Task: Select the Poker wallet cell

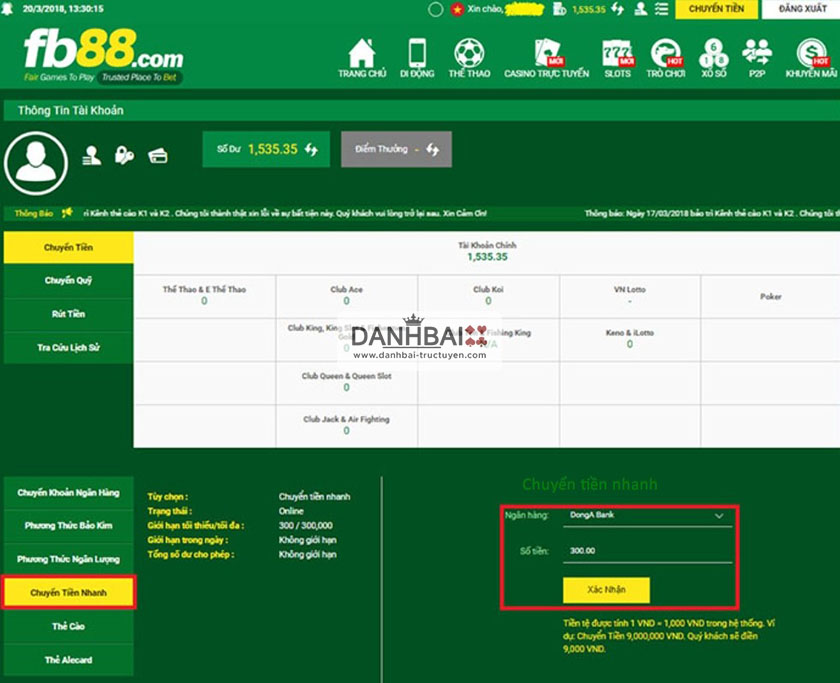Action: pyautogui.click(x=771, y=296)
